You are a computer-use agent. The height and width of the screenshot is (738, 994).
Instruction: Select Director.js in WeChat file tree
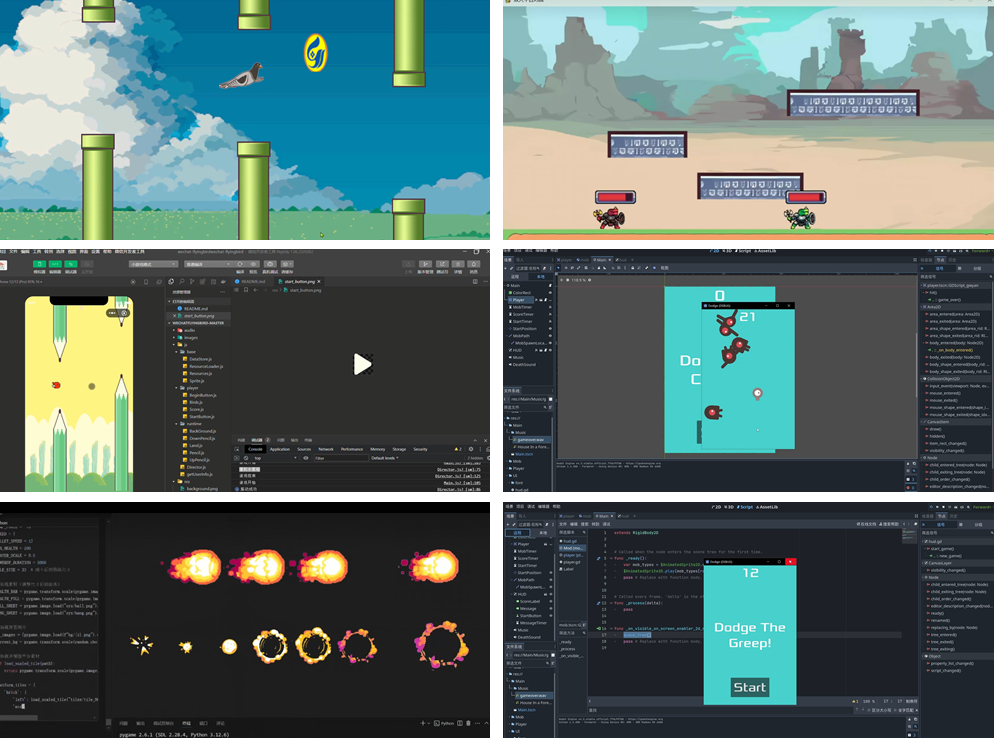(x=195, y=467)
